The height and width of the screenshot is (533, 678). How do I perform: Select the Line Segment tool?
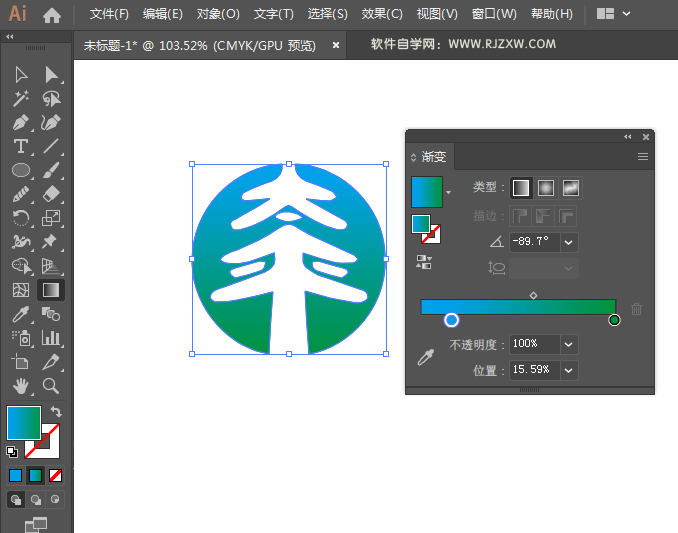51,147
